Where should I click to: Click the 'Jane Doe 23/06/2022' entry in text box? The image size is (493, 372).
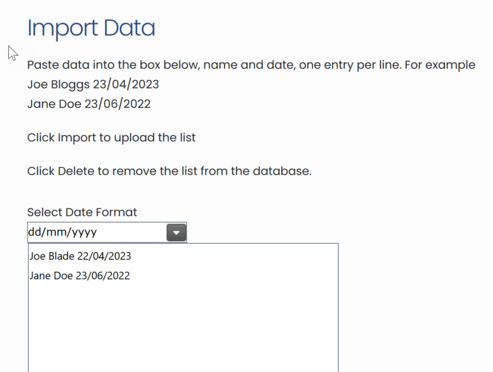[x=80, y=276]
